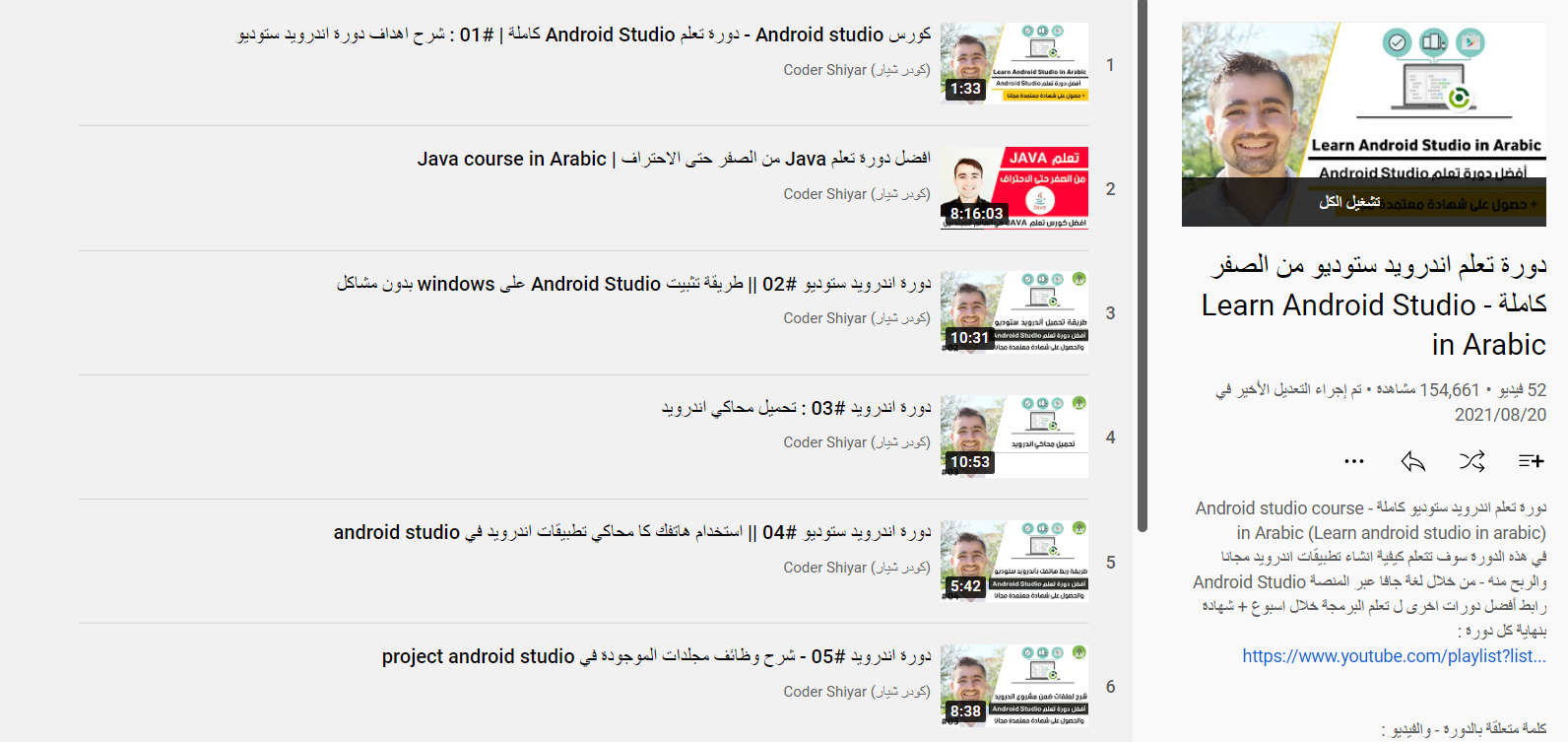The width and height of the screenshot is (1568, 742).
Task: Play all from the playlist cover thumbnail
Action: pos(1364,124)
